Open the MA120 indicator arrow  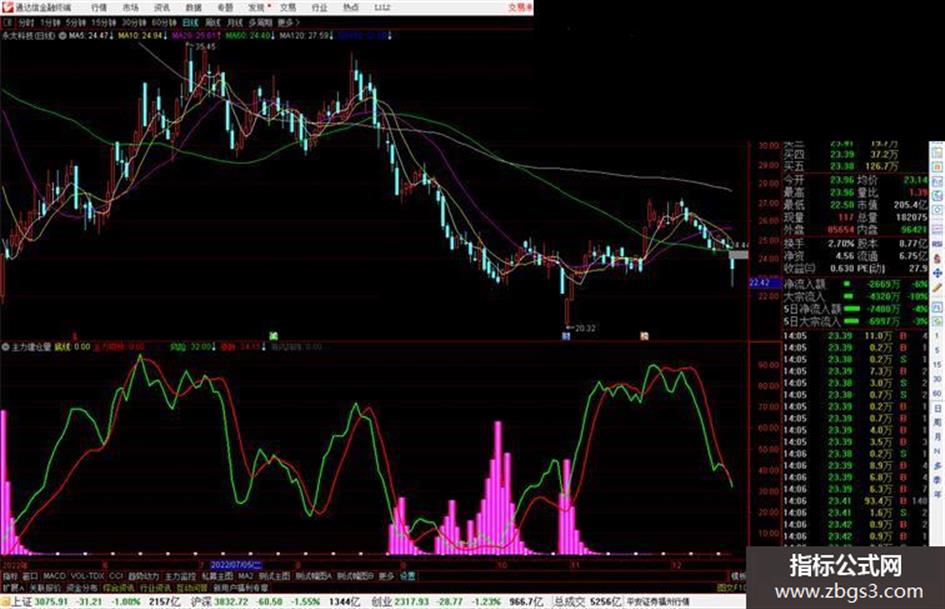(x=331, y=36)
